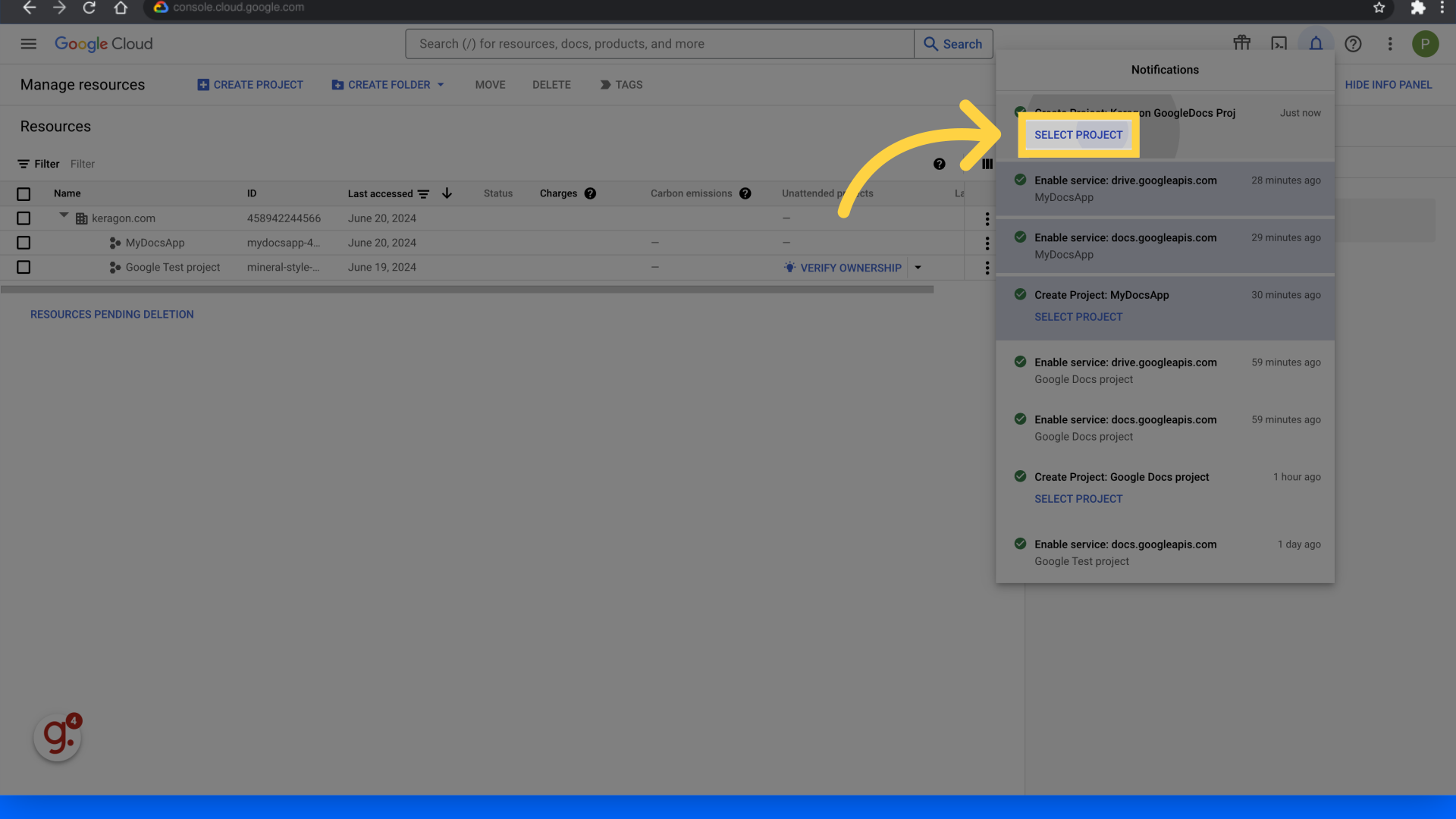Open the settings three-dot menu in header
The width and height of the screenshot is (1456, 819).
point(1390,44)
